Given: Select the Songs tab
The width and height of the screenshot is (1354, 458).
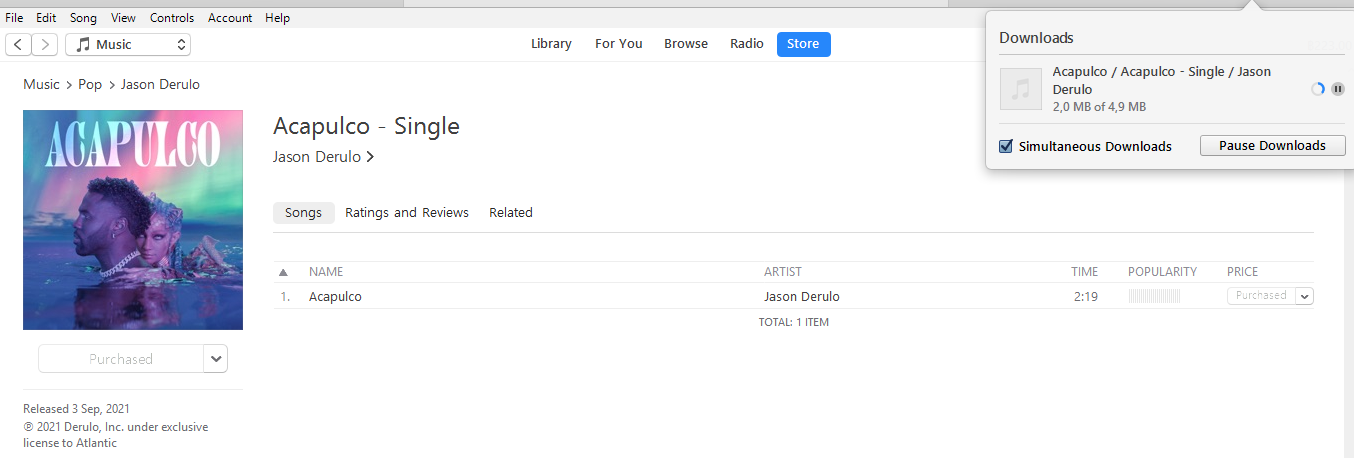Looking at the screenshot, I should [304, 213].
